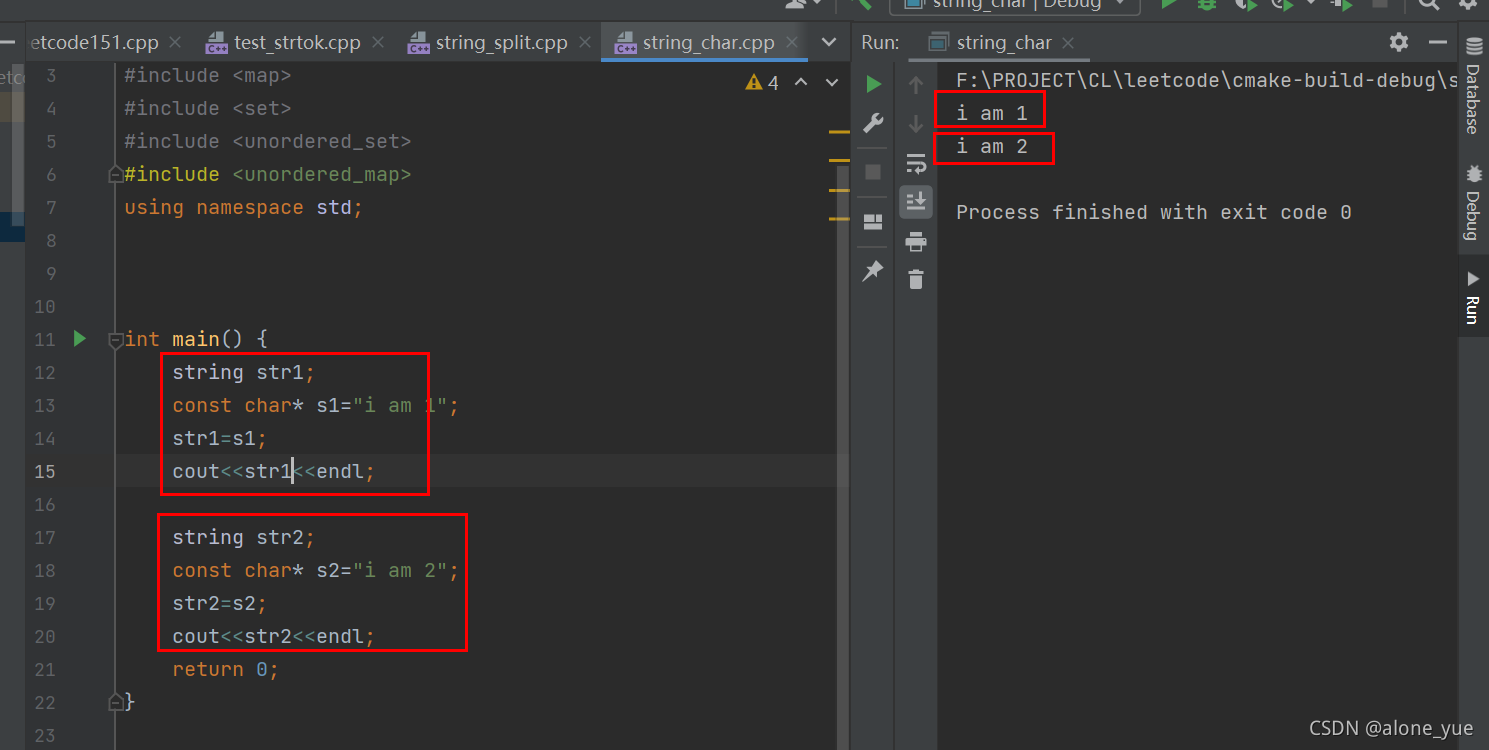Restore layout in Run panel

873,222
